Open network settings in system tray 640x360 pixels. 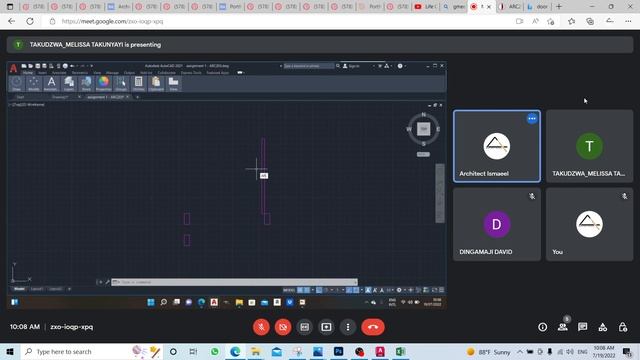pyautogui.click(x=560, y=351)
